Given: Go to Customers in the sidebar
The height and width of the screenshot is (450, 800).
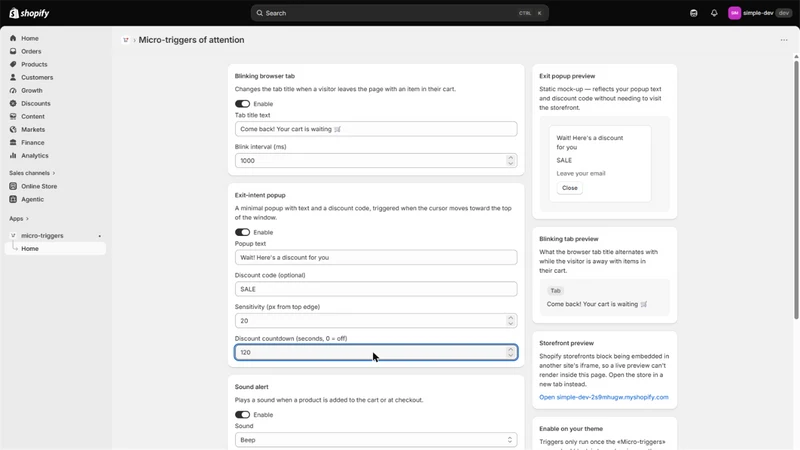Looking at the screenshot, I should 37,77.
